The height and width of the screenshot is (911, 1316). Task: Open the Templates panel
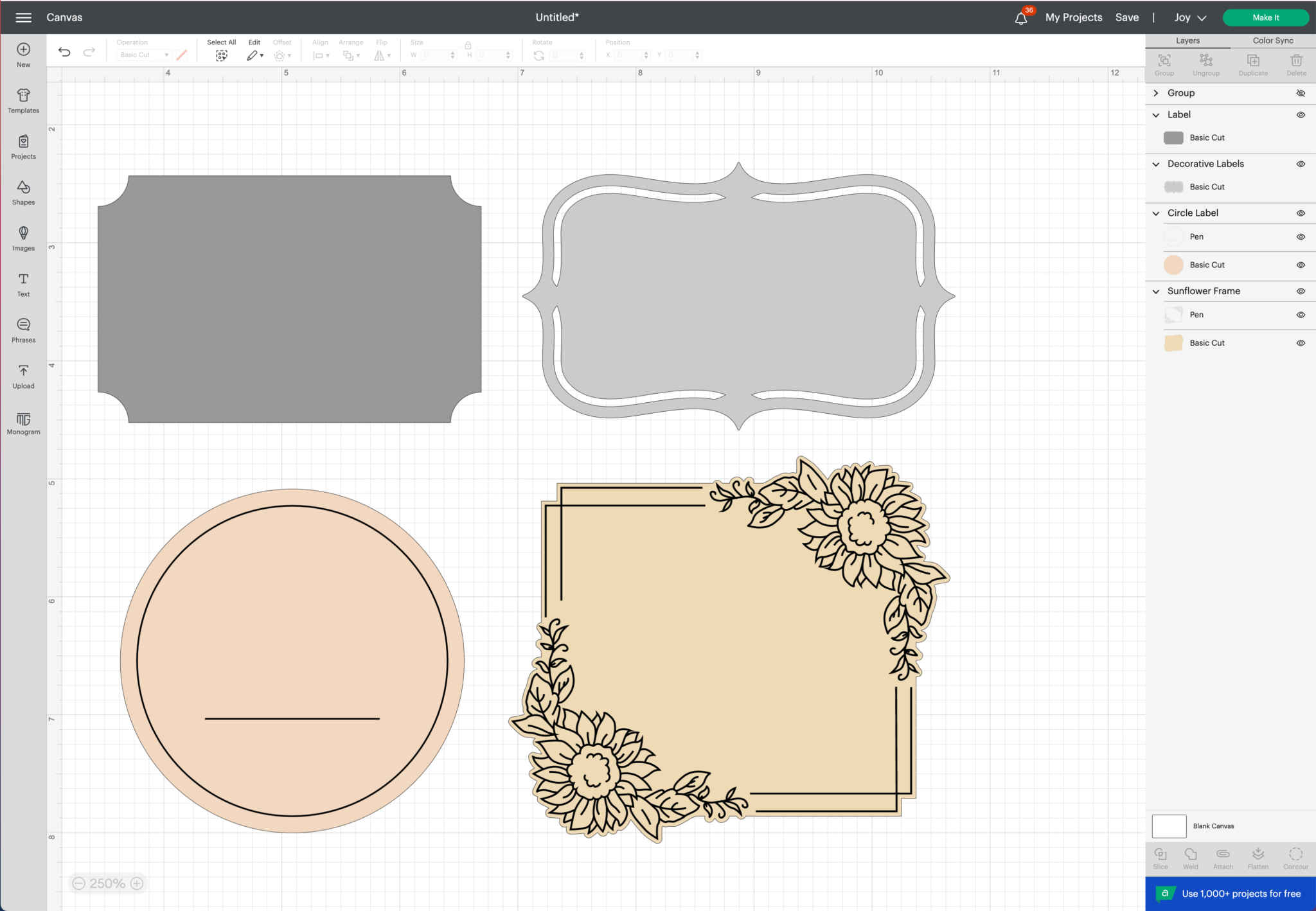coord(23,100)
